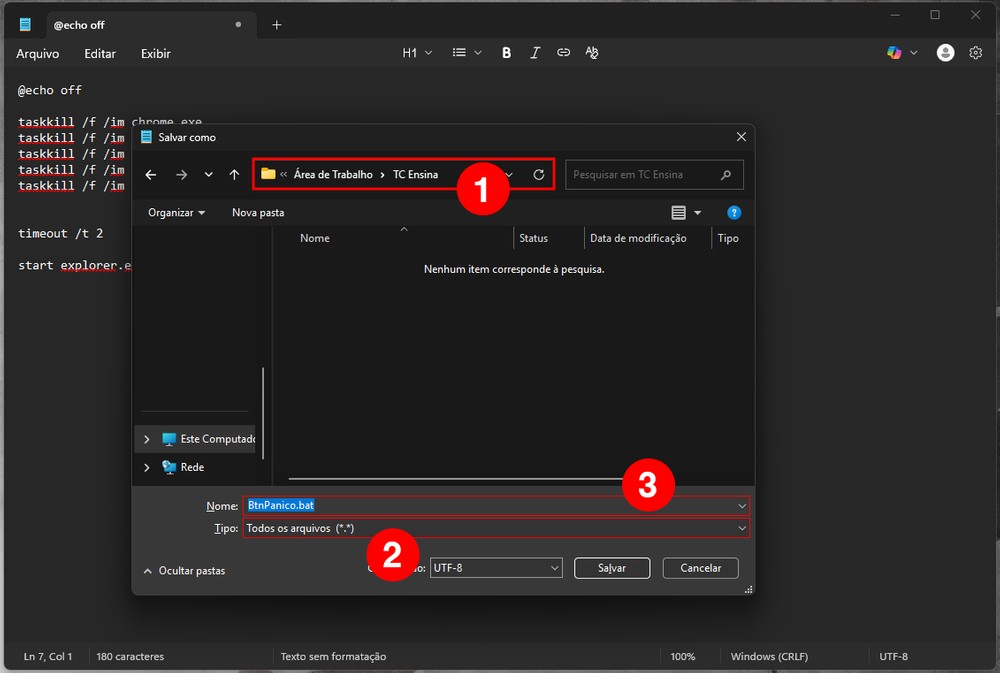Open the Arquivo menu
The image size is (1000, 673).
coord(38,53)
